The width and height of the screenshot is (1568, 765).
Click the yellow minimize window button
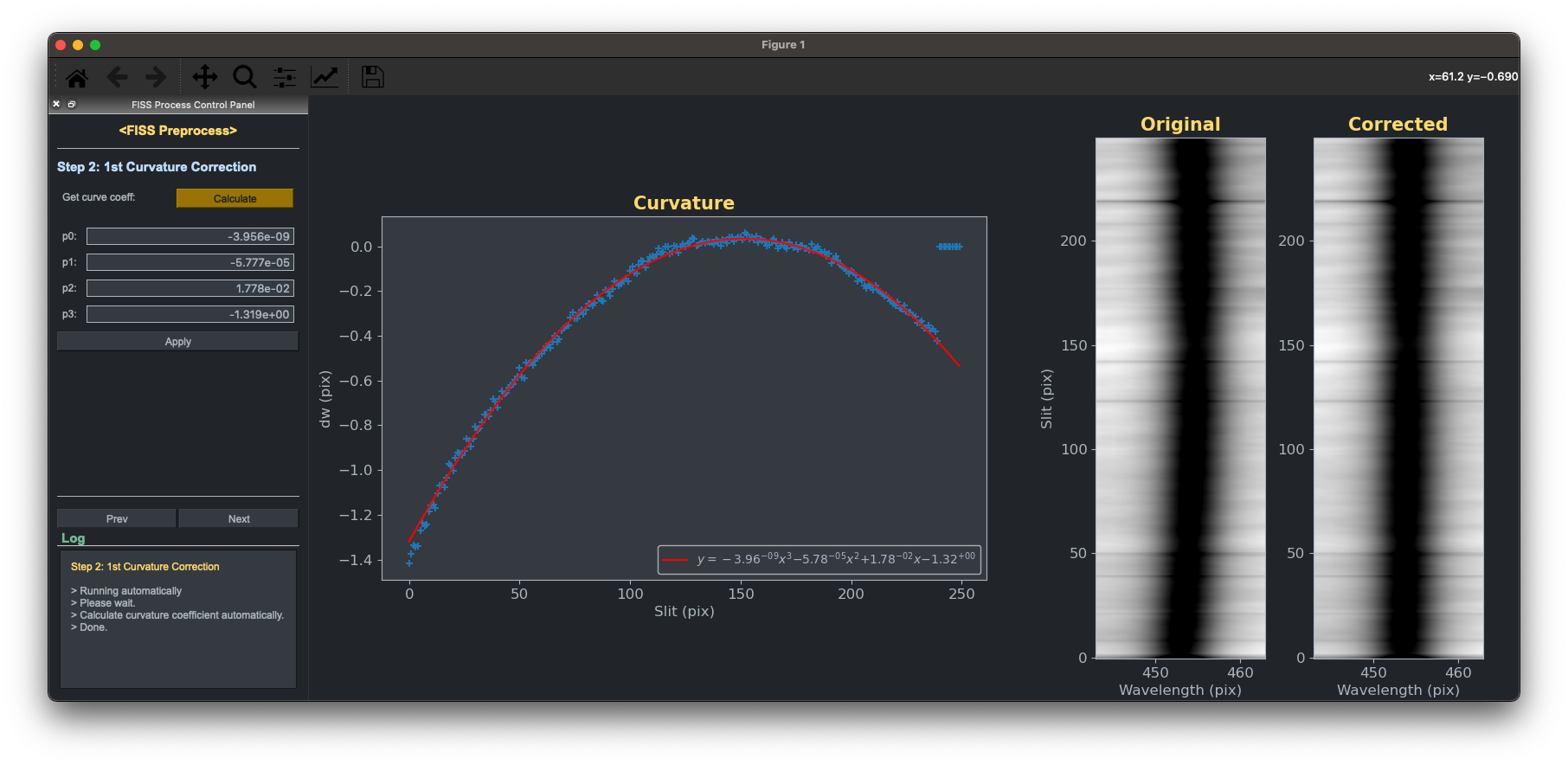point(78,45)
